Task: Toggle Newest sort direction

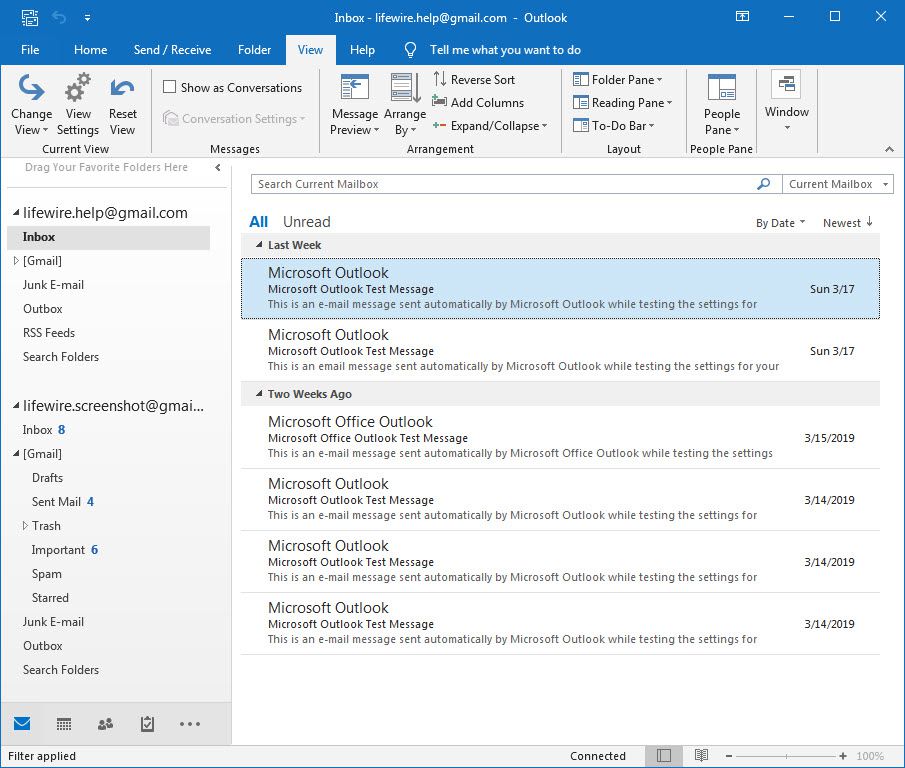Action: point(848,223)
